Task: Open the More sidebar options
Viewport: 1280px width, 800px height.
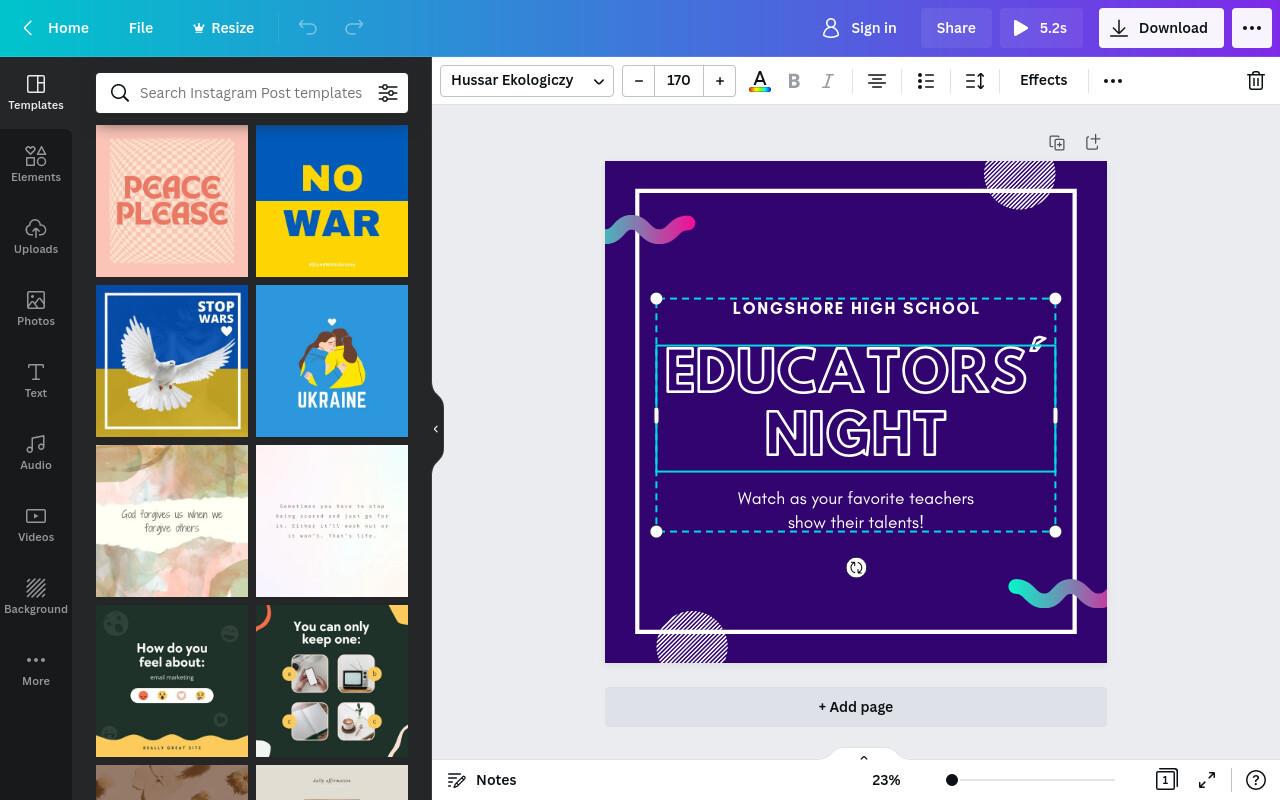Action: [x=36, y=669]
